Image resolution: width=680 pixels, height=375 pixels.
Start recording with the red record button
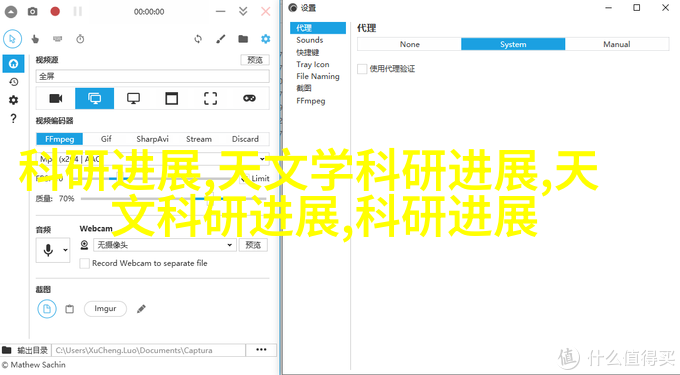pyautogui.click(x=55, y=11)
